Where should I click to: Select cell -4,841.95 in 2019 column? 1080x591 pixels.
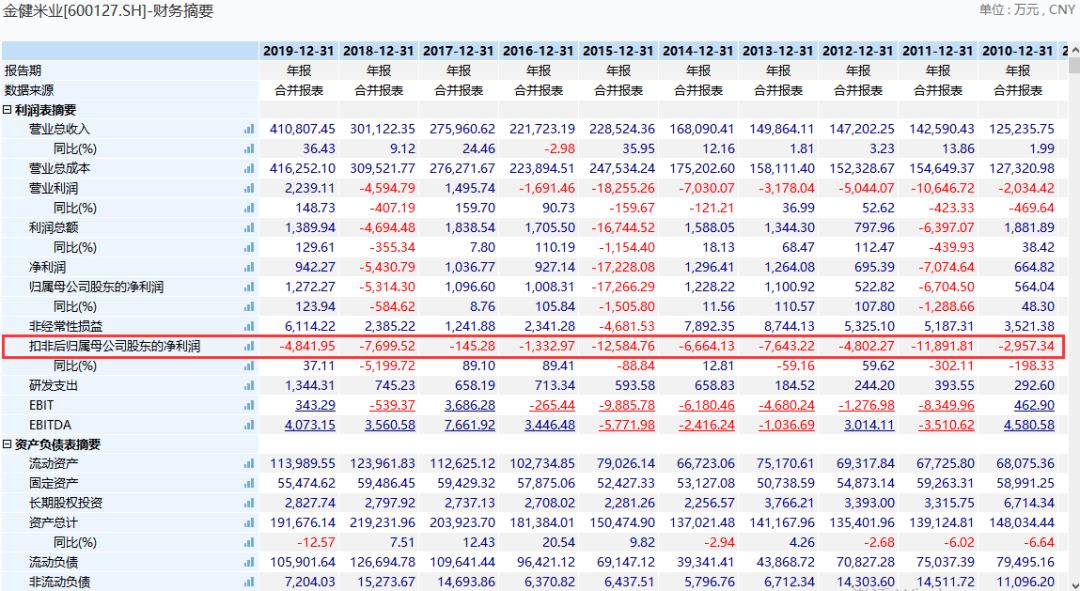point(307,346)
